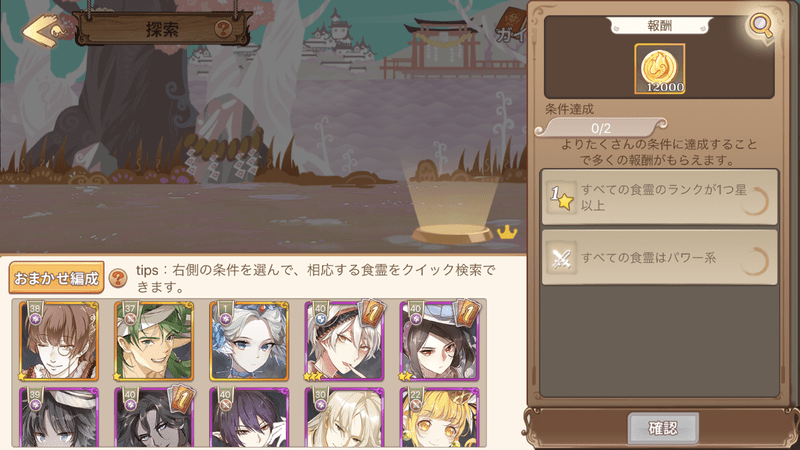The height and width of the screenshot is (450, 800).
Task: Choose level 37 green-haired character portrait
Action: point(154,341)
